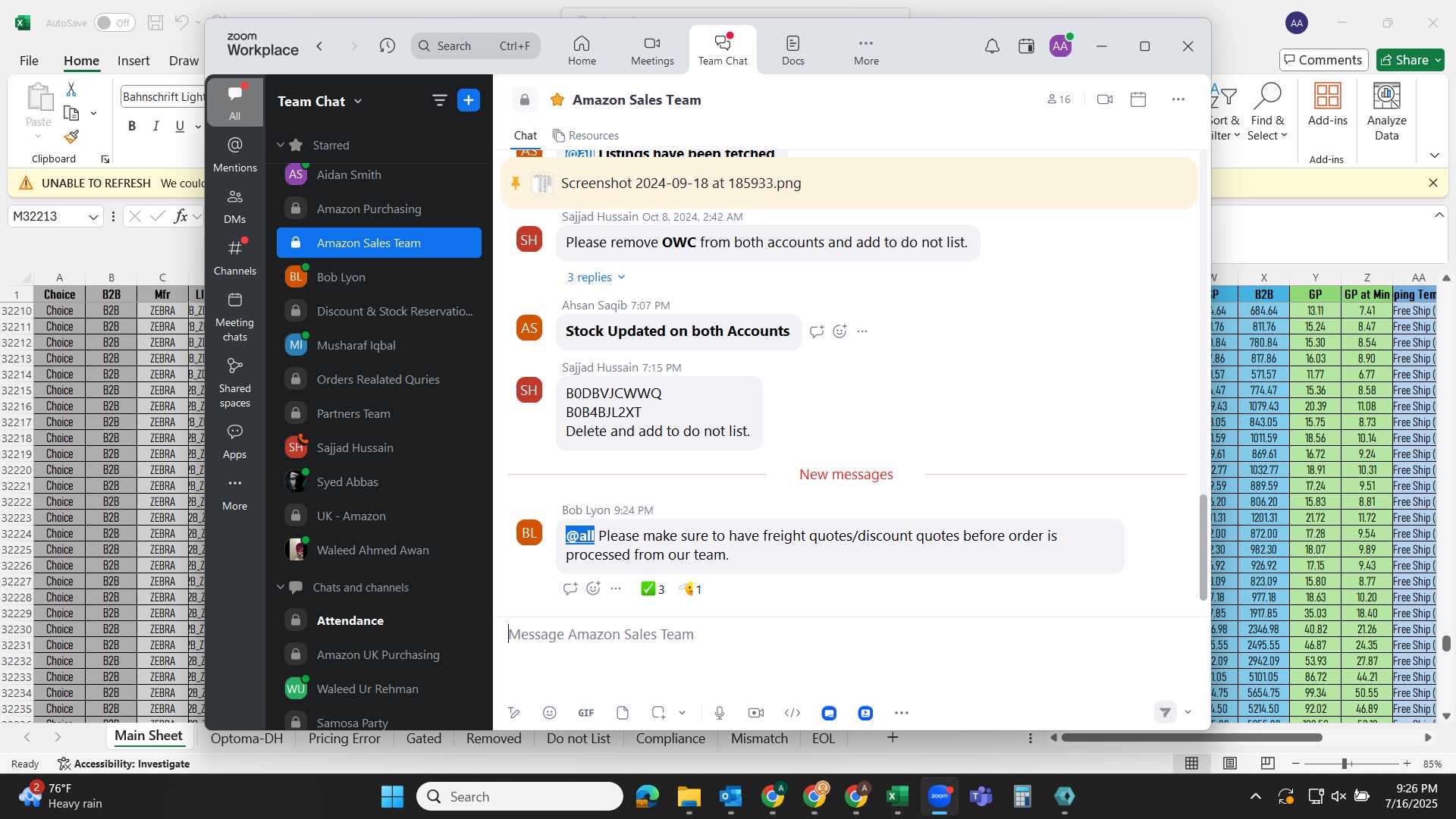Viewport: 1456px width, 819px height.
Task: Open the Mentions sidebar section
Action: click(x=235, y=154)
